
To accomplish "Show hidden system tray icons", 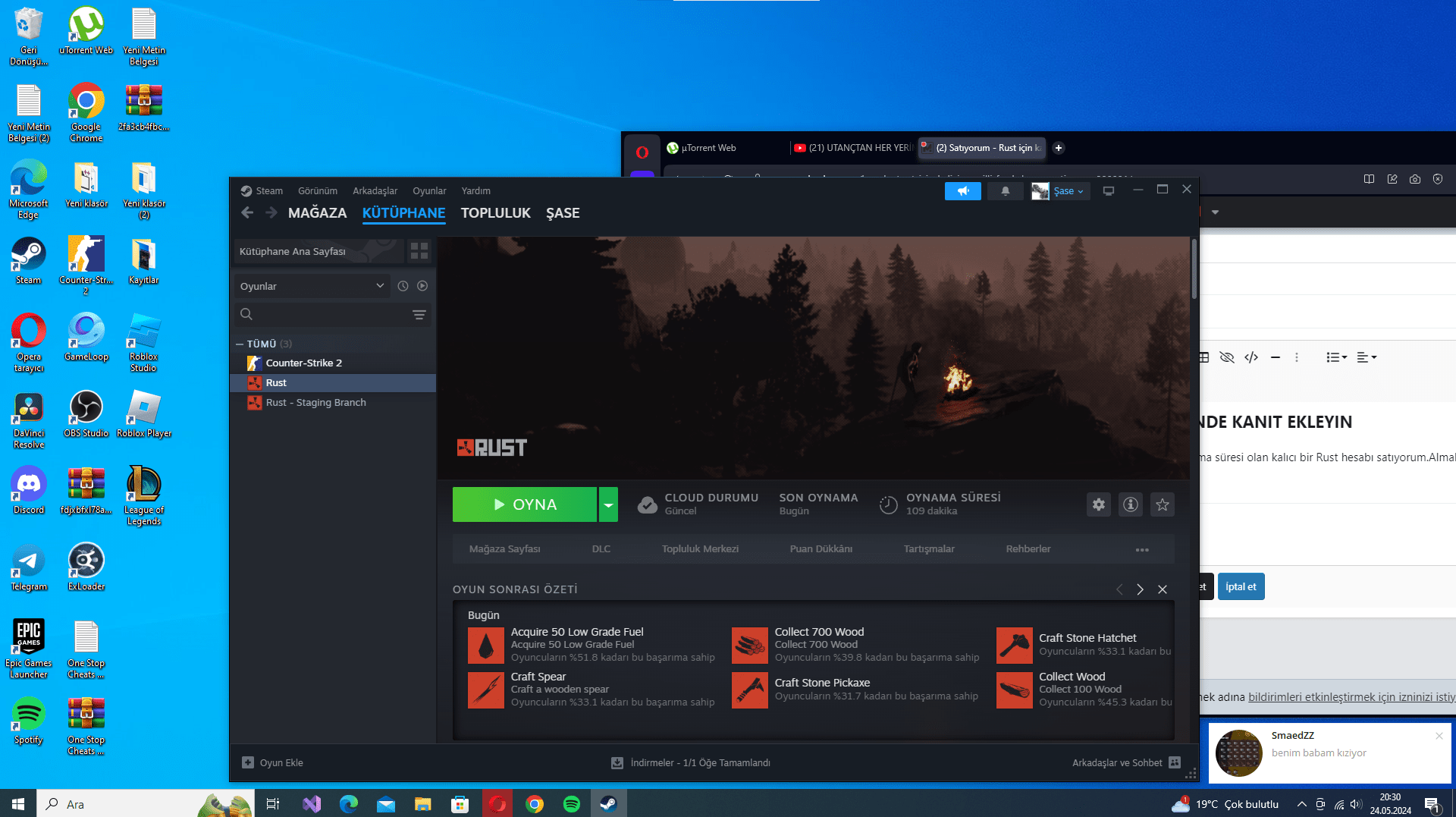I will click(1301, 804).
